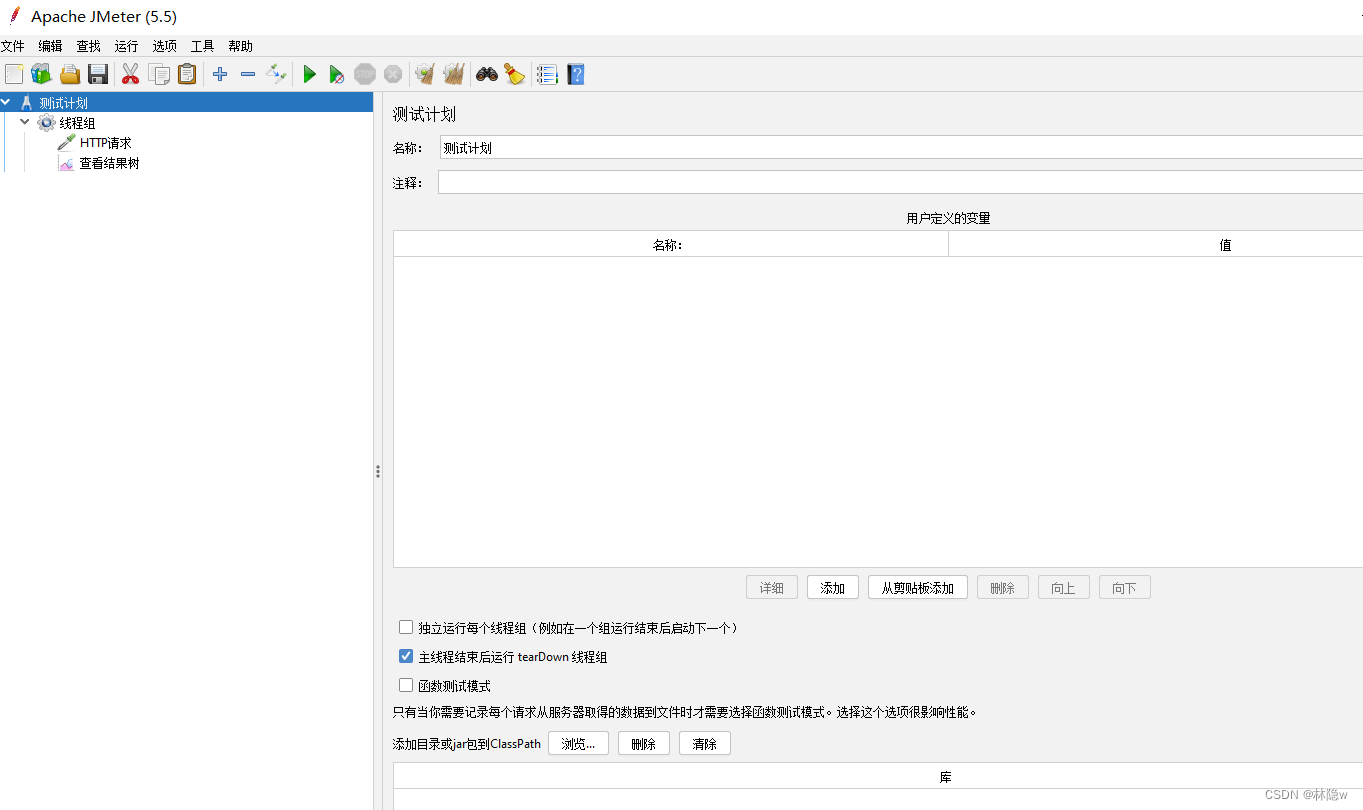Save the test plan with floppy icon
The width and height of the screenshot is (1363, 810).
coord(98,74)
